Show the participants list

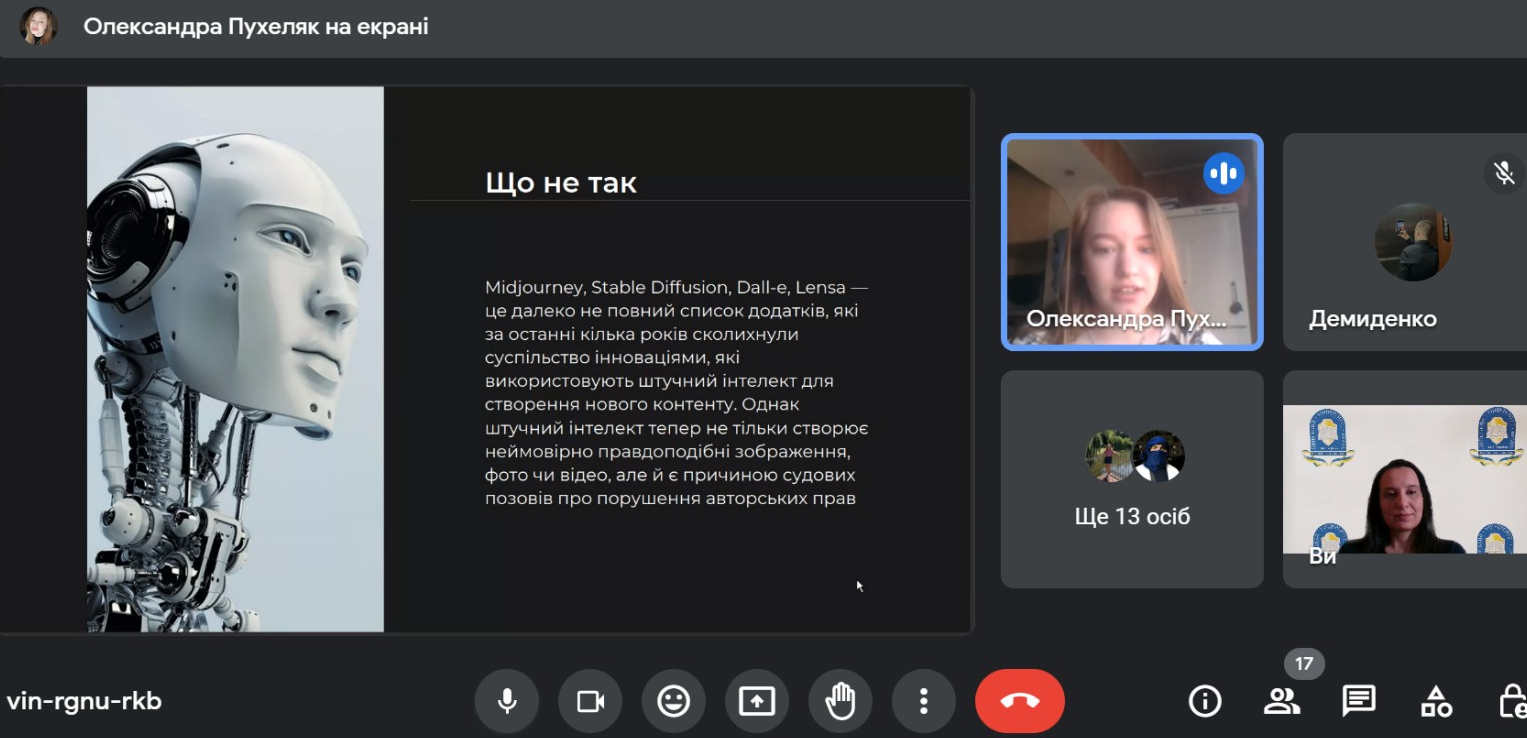[x=1281, y=701]
